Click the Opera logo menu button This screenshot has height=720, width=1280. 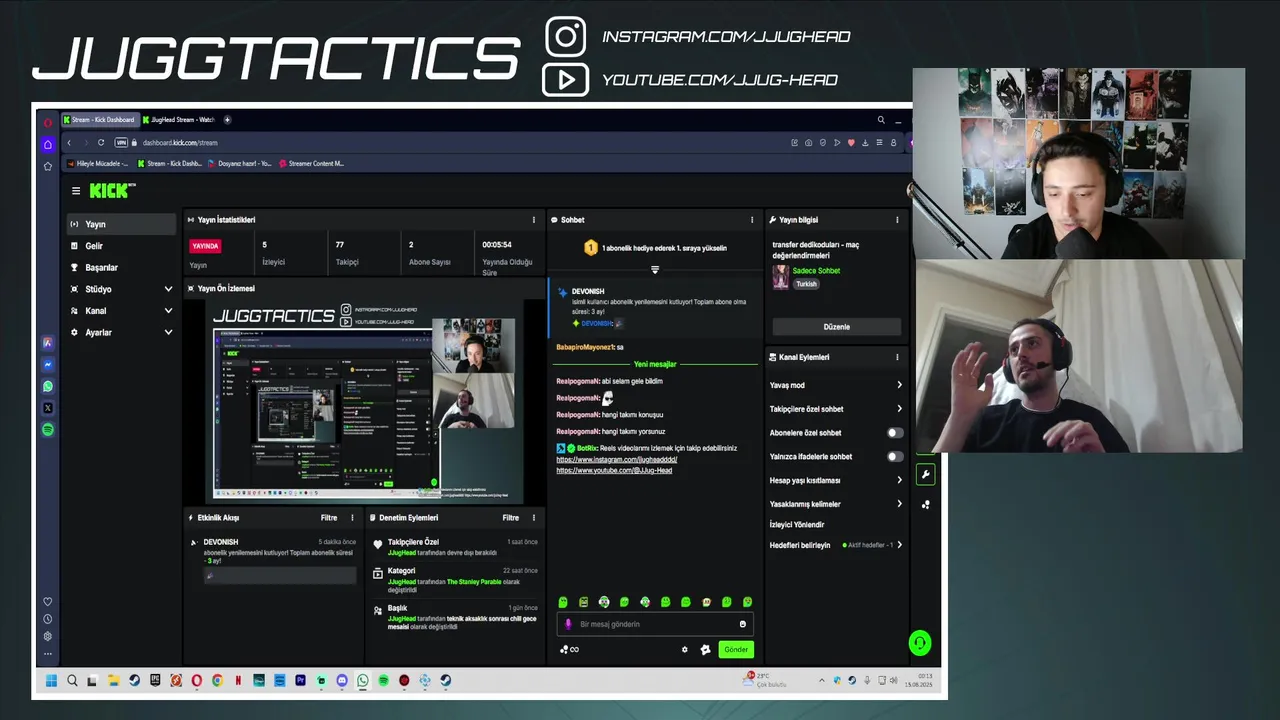pos(47,122)
